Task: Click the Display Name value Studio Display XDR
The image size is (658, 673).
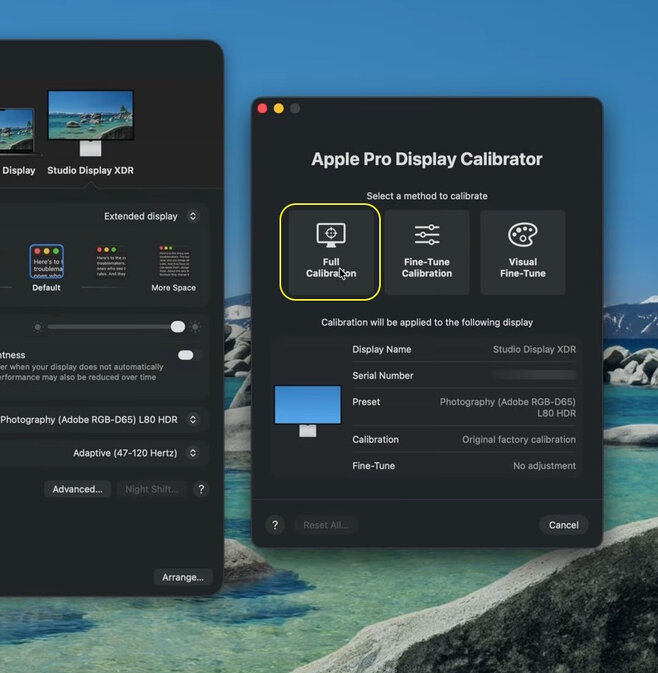Action: click(x=534, y=349)
